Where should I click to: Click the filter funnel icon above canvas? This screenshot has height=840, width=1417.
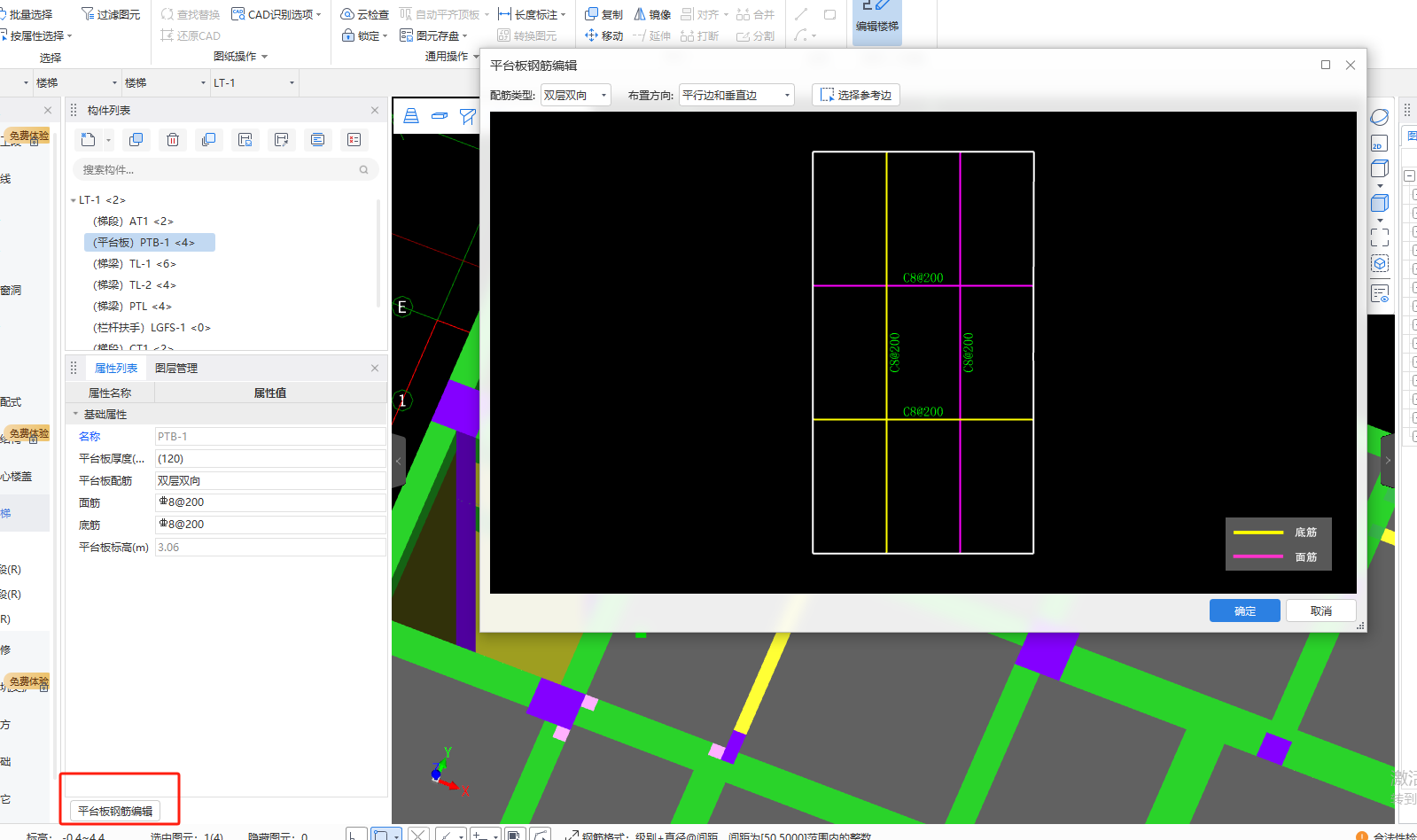pos(468,116)
